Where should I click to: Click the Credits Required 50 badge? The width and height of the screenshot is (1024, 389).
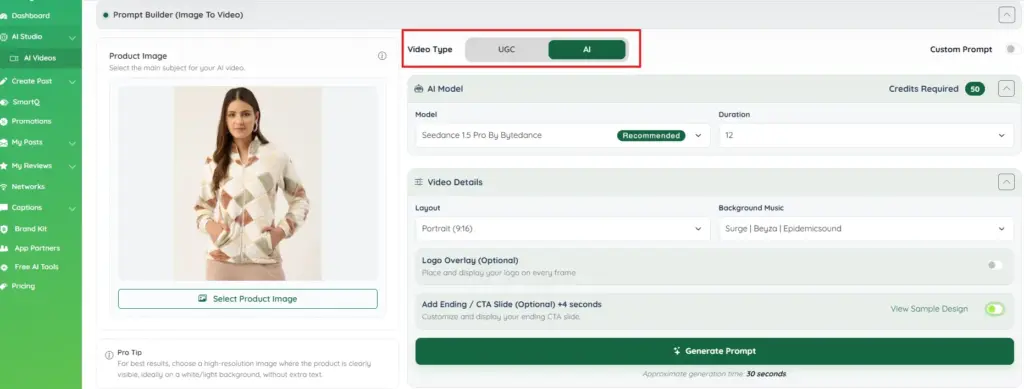point(975,89)
